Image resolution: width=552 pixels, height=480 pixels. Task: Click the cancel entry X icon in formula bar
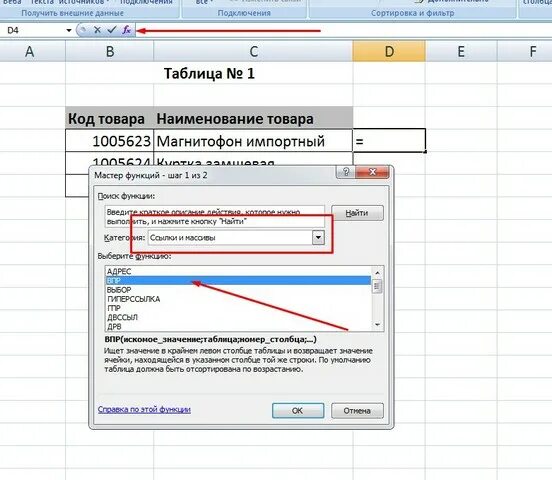98,30
